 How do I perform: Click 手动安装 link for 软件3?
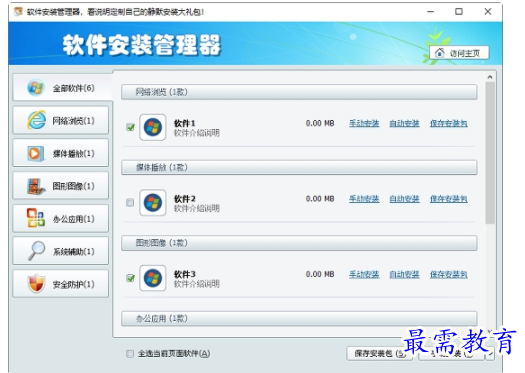[x=364, y=274]
